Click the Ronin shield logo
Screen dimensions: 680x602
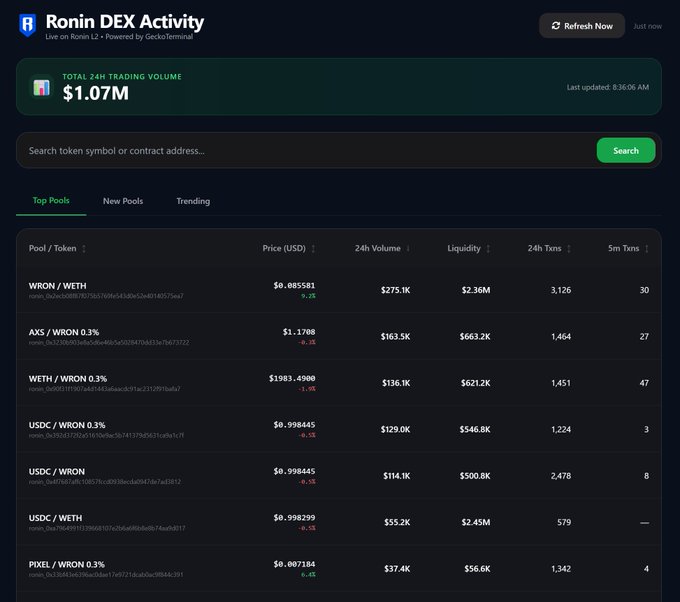point(28,25)
